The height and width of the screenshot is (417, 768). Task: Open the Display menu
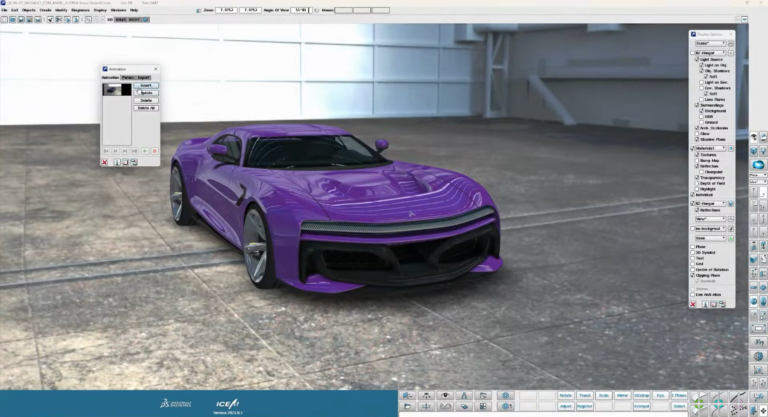(100, 10)
